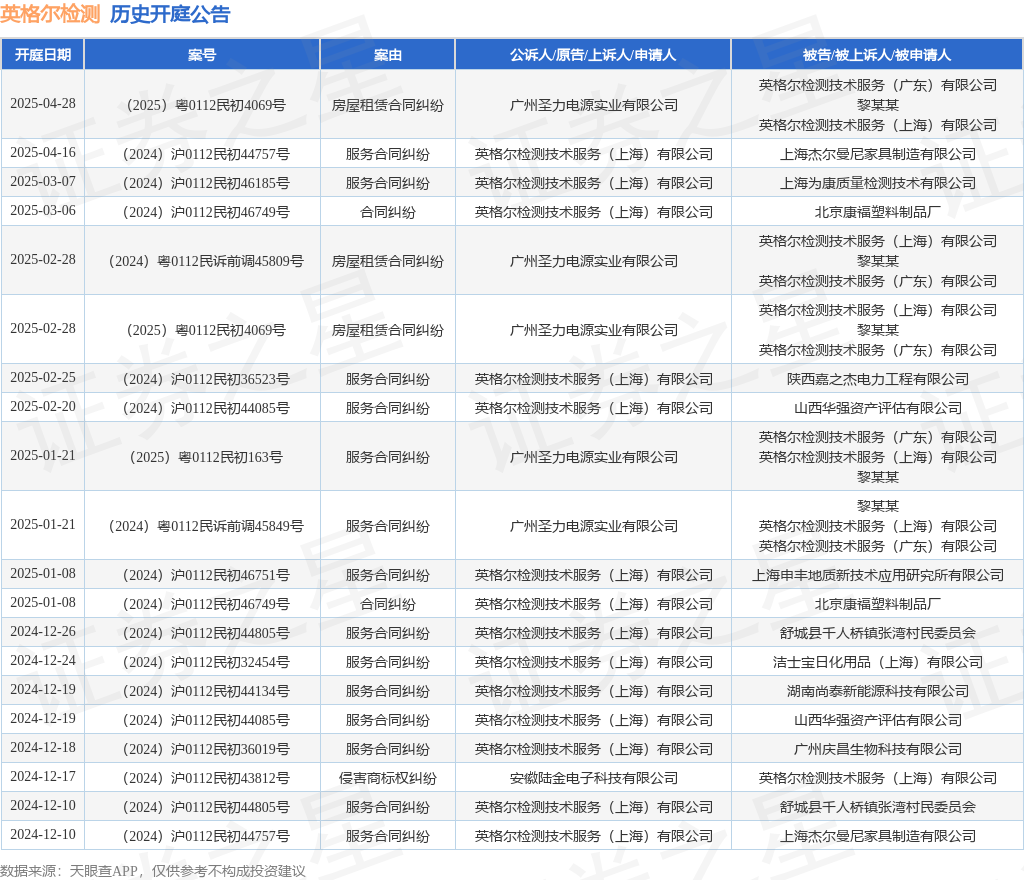Click the 案号 column header
The height and width of the screenshot is (880, 1024).
click(x=202, y=55)
